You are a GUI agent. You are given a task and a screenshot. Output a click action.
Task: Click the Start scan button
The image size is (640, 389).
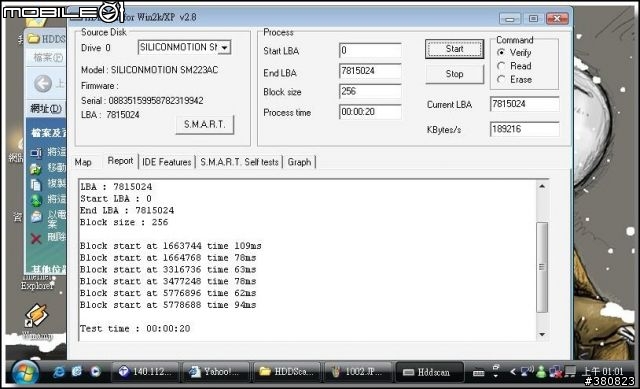(454, 49)
